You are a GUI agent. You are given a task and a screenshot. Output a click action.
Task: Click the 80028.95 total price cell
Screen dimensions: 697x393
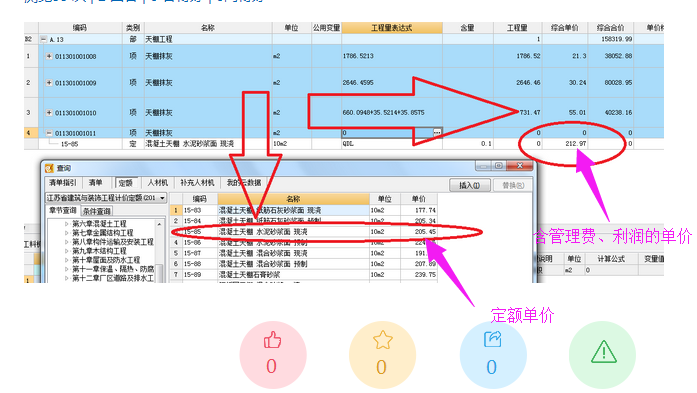click(x=610, y=83)
